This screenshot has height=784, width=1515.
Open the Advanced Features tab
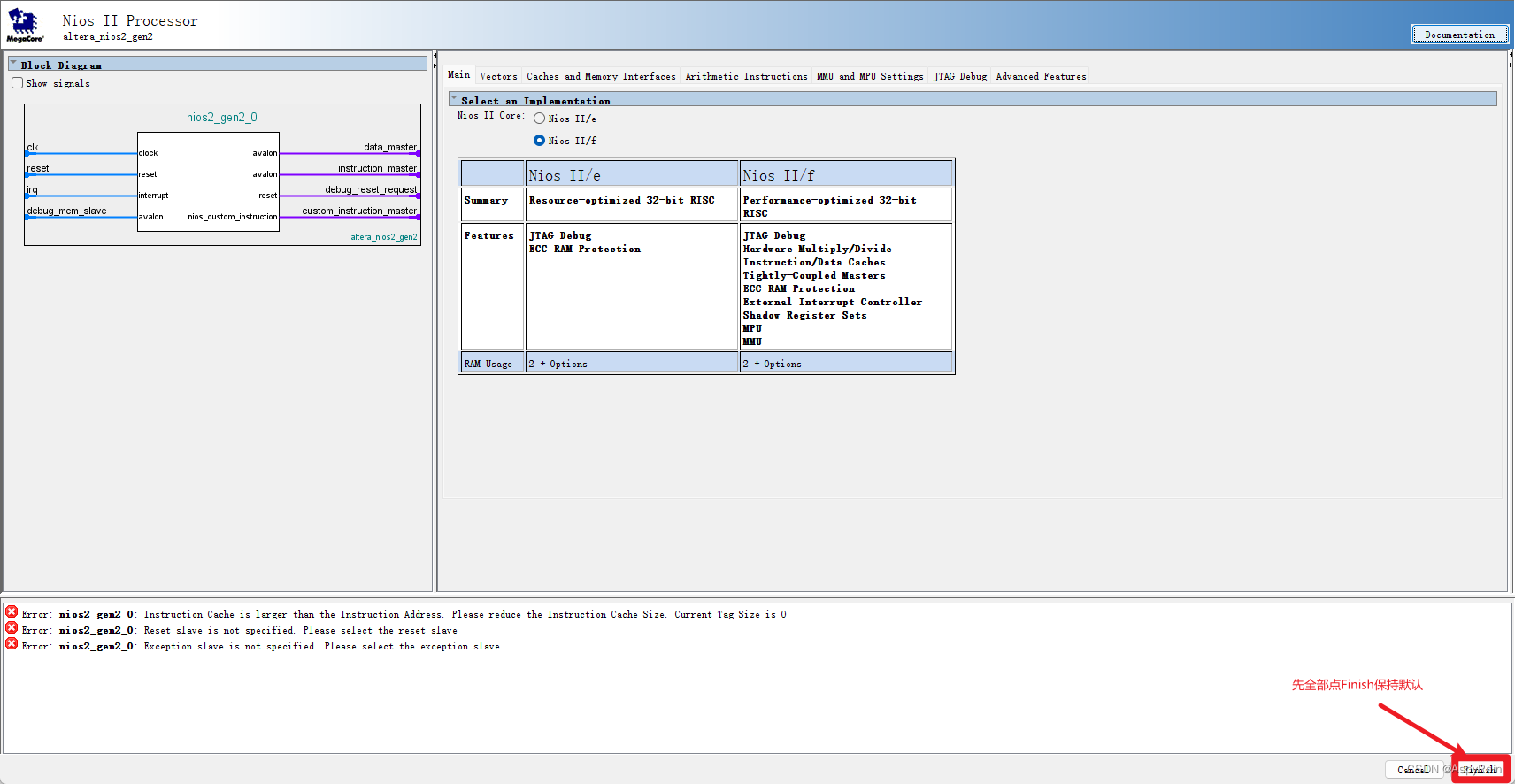pos(1041,76)
